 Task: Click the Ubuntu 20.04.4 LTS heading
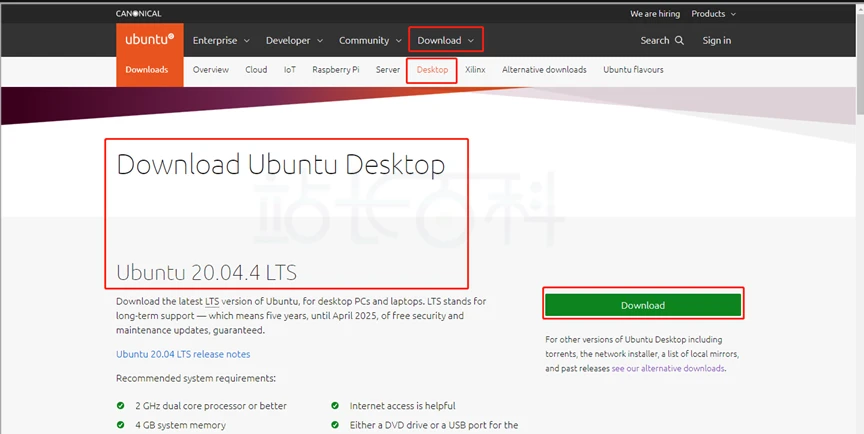click(x=207, y=273)
